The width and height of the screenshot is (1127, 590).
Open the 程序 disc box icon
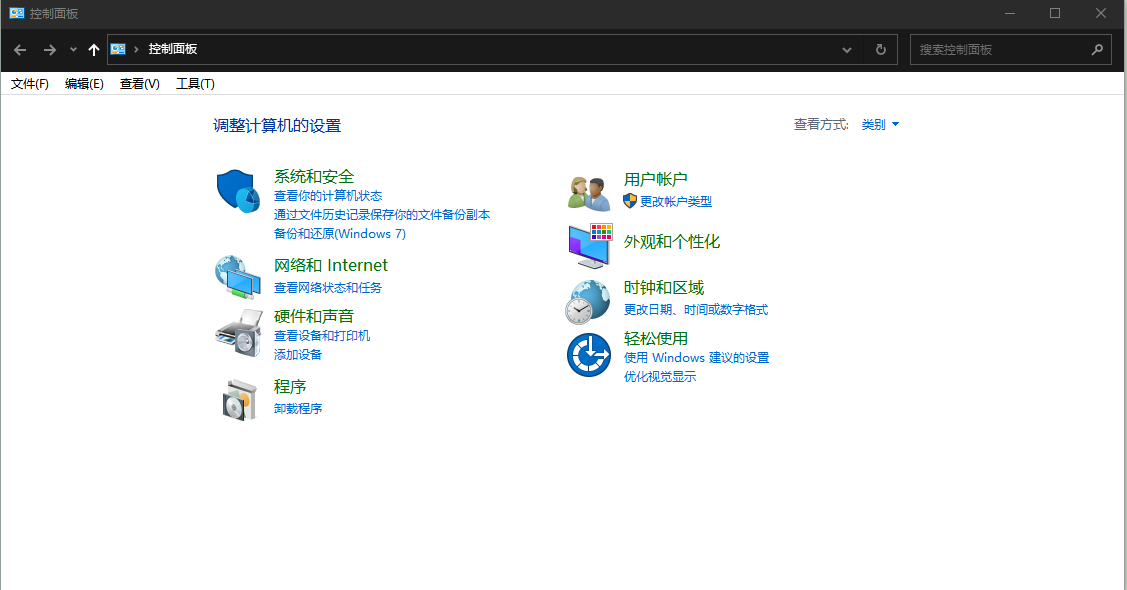tap(239, 400)
